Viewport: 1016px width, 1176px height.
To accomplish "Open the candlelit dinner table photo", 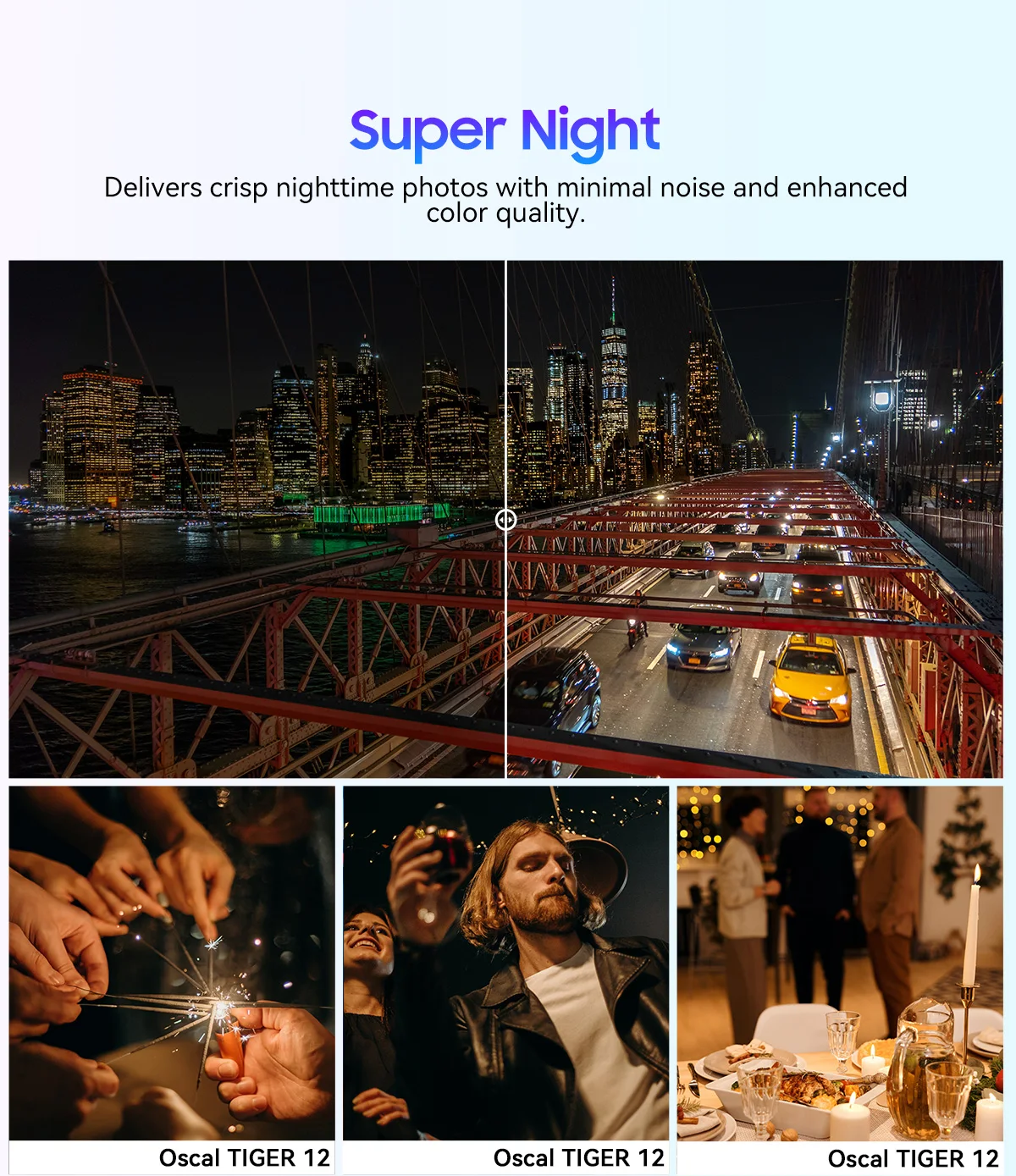I will click(x=840, y=963).
